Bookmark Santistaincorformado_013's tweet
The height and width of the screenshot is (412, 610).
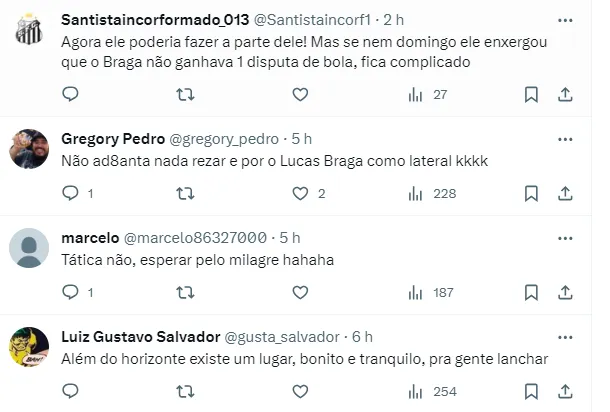point(531,94)
